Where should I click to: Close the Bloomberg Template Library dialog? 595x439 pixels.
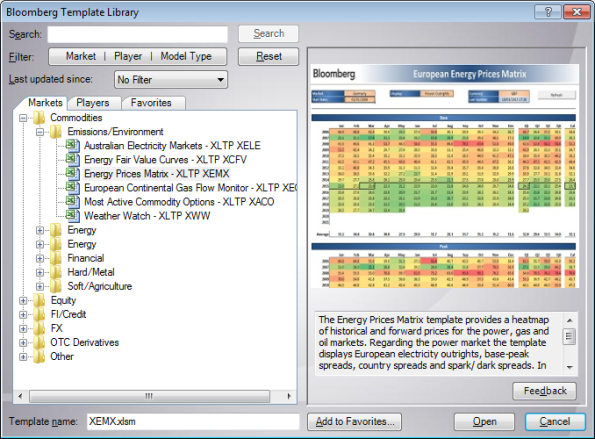576,12
